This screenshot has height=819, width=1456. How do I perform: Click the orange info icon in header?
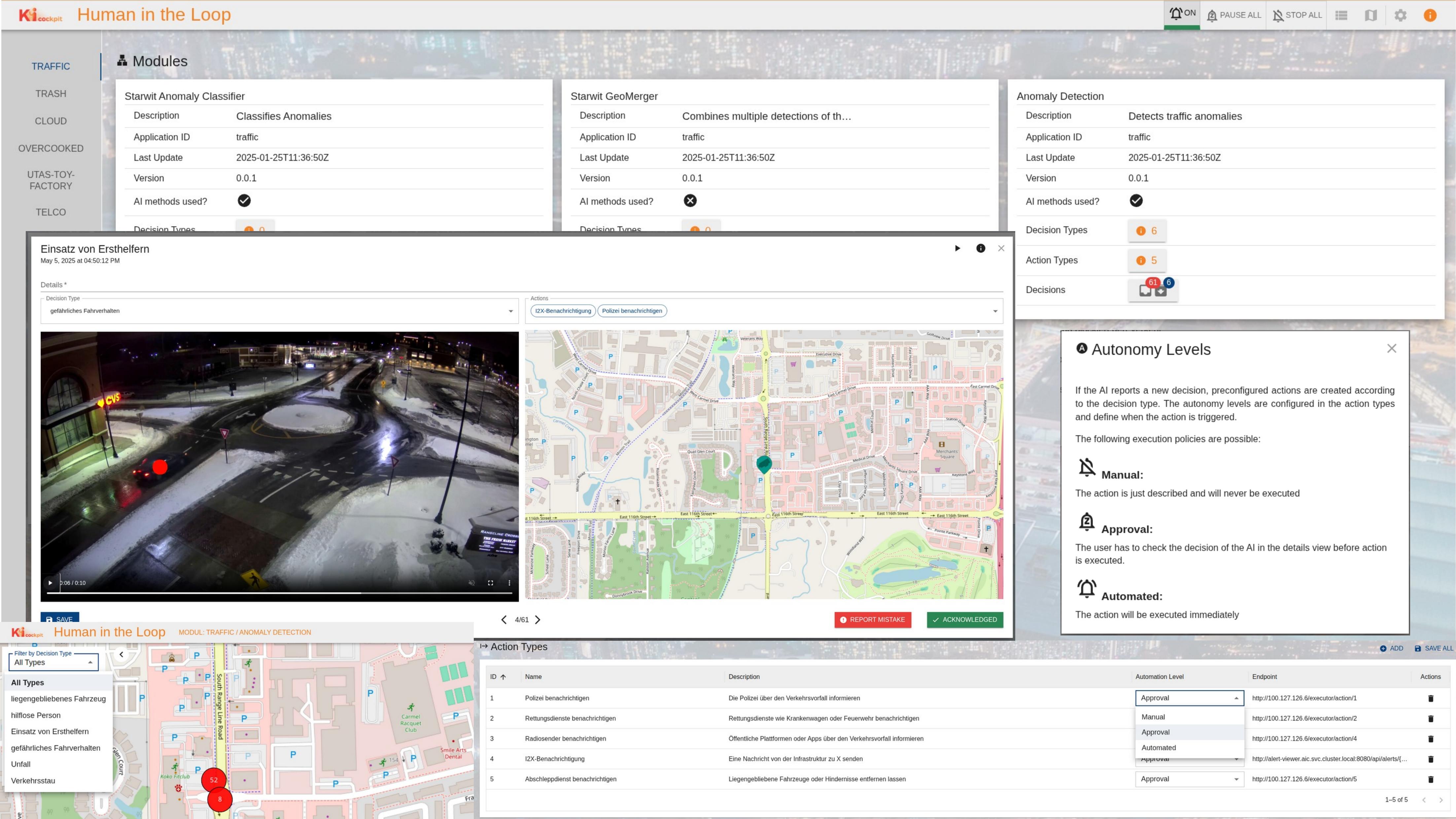[x=1430, y=15]
